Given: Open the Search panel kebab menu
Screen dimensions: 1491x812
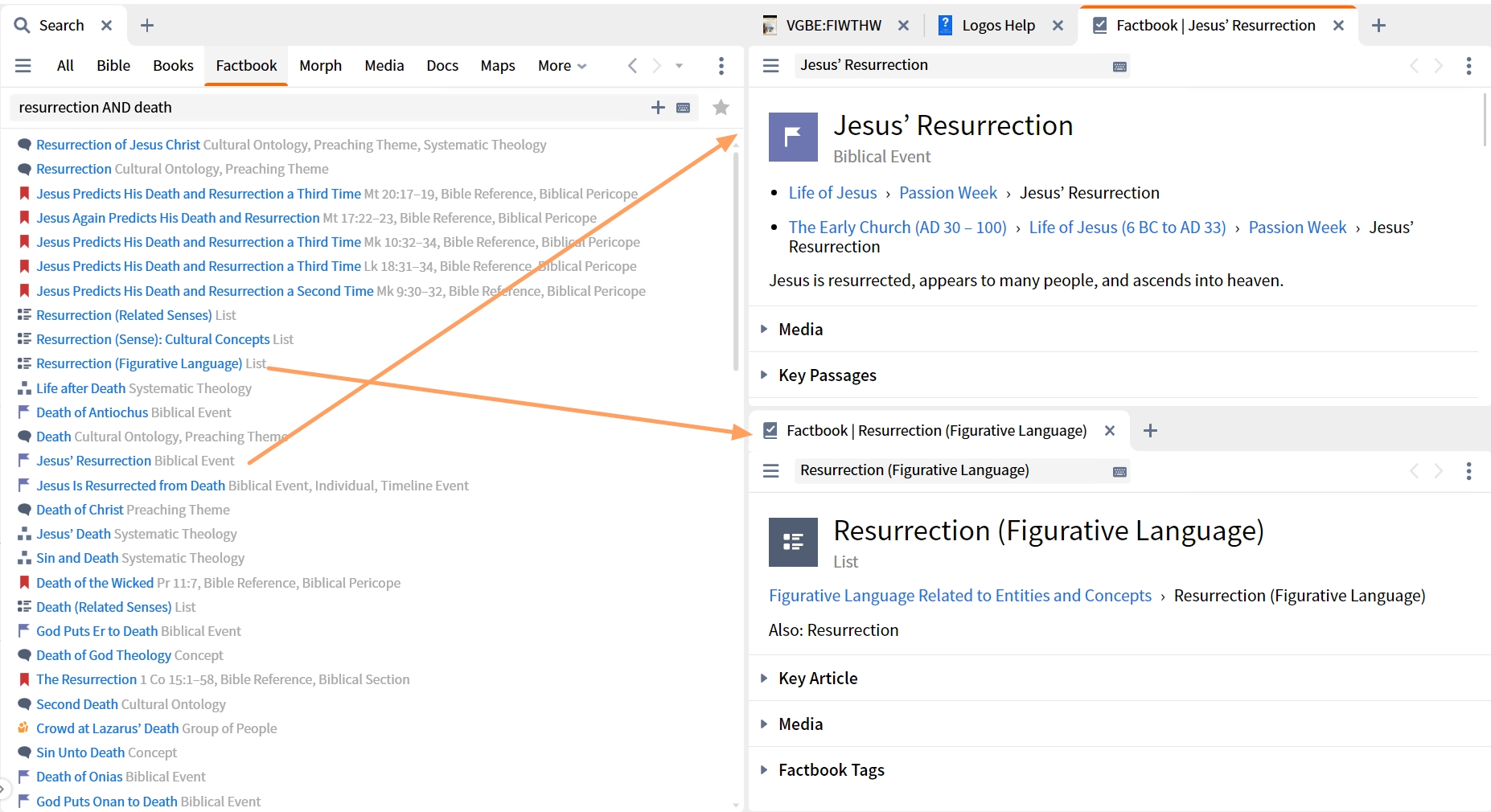Looking at the screenshot, I should [721, 66].
